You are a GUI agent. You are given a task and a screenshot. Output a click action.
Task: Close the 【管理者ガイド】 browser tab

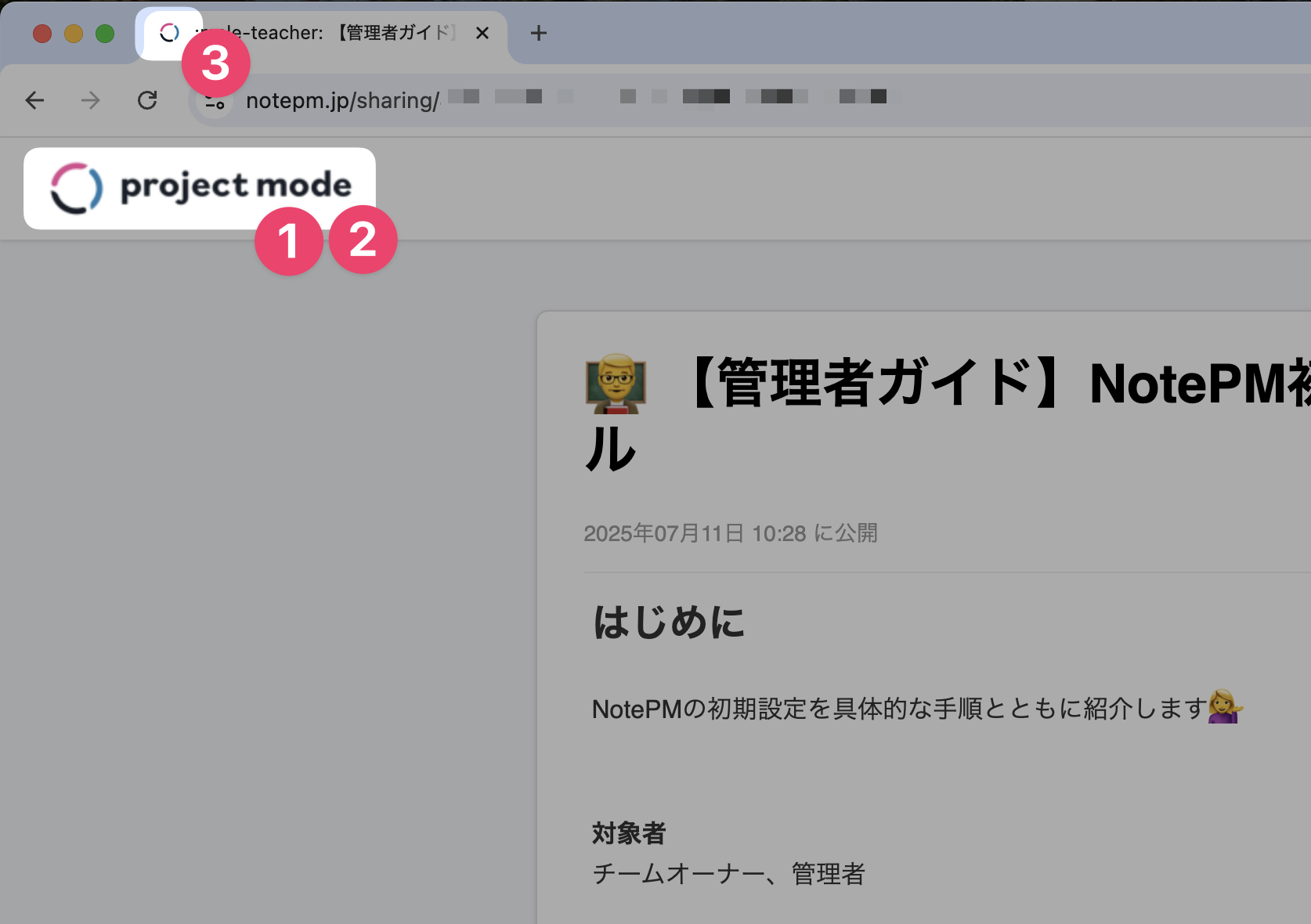pos(482,33)
